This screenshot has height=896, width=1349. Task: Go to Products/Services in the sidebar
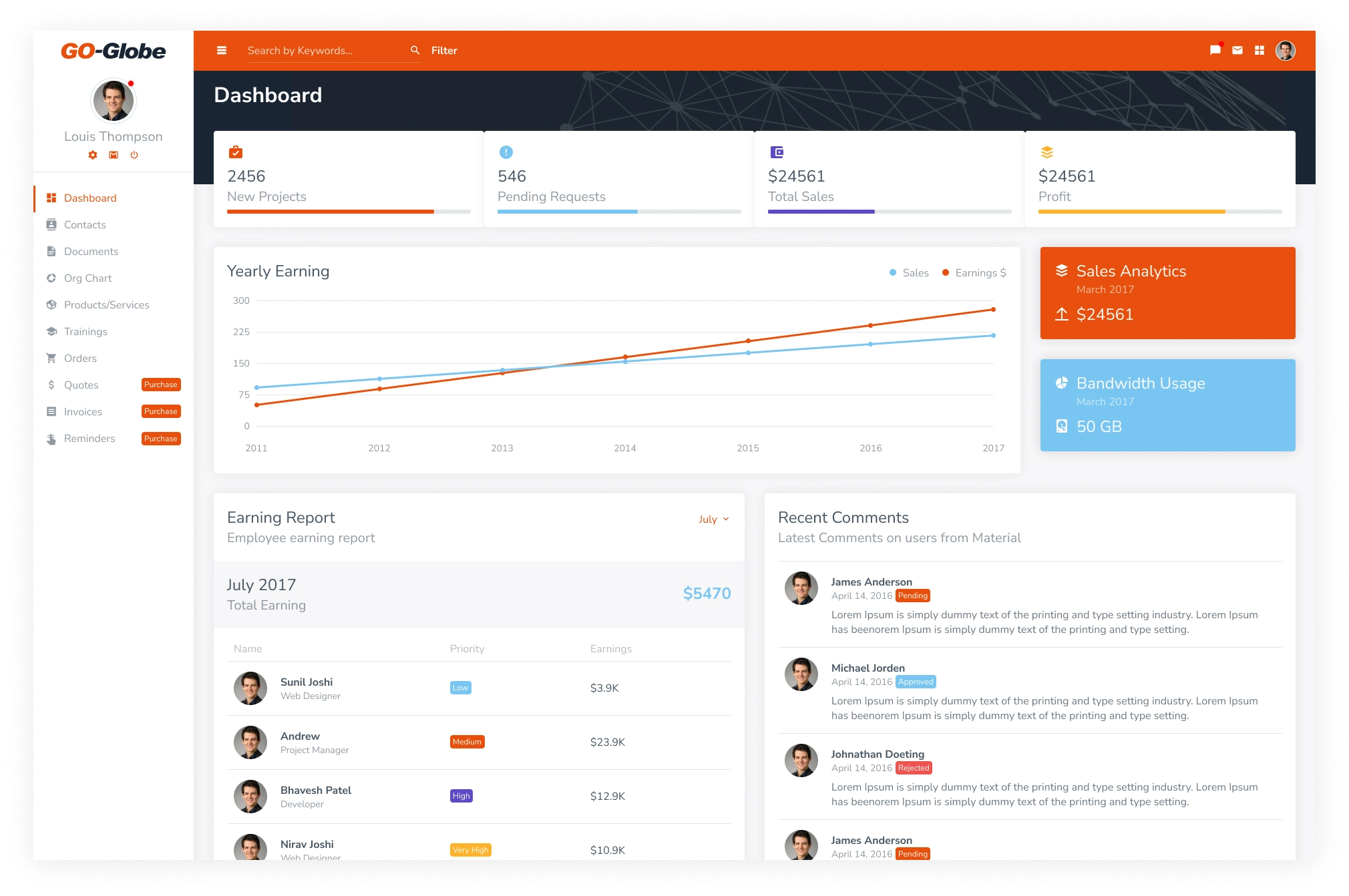106,305
